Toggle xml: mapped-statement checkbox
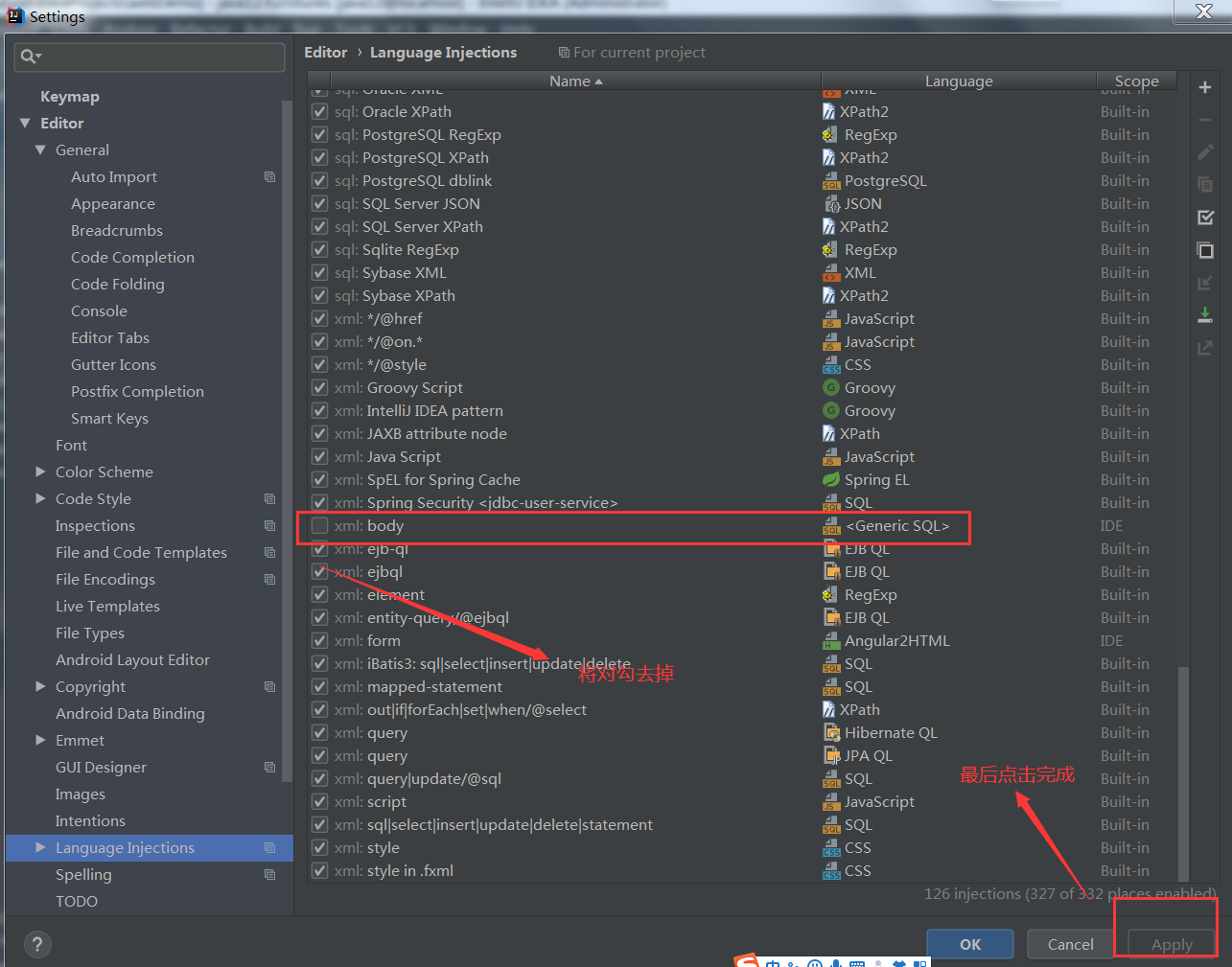 tap(319, 686)
